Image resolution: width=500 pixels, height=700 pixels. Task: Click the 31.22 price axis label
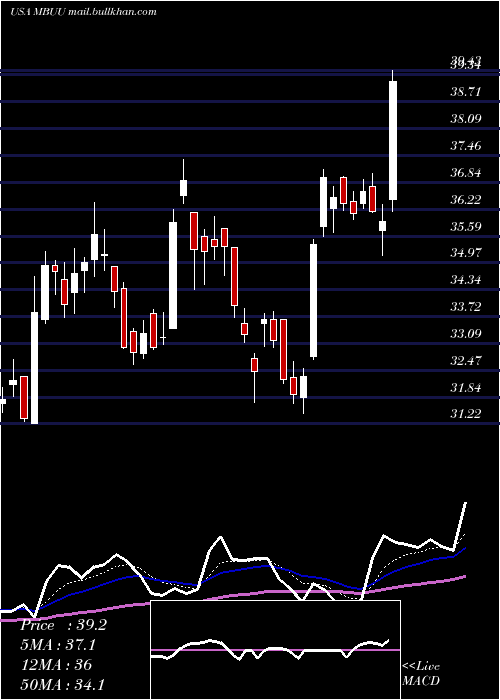466,414
